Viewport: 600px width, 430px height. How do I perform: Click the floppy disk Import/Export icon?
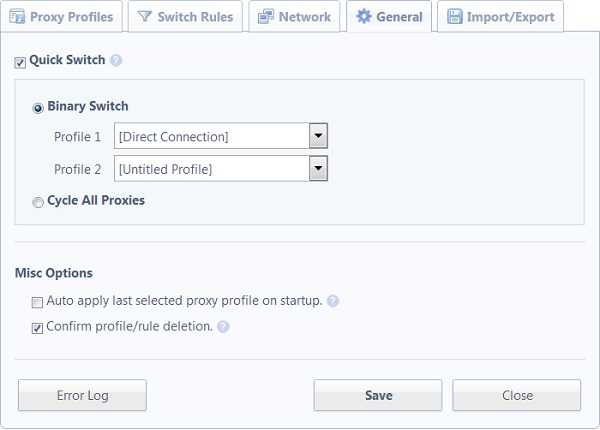tap(455, 16)
